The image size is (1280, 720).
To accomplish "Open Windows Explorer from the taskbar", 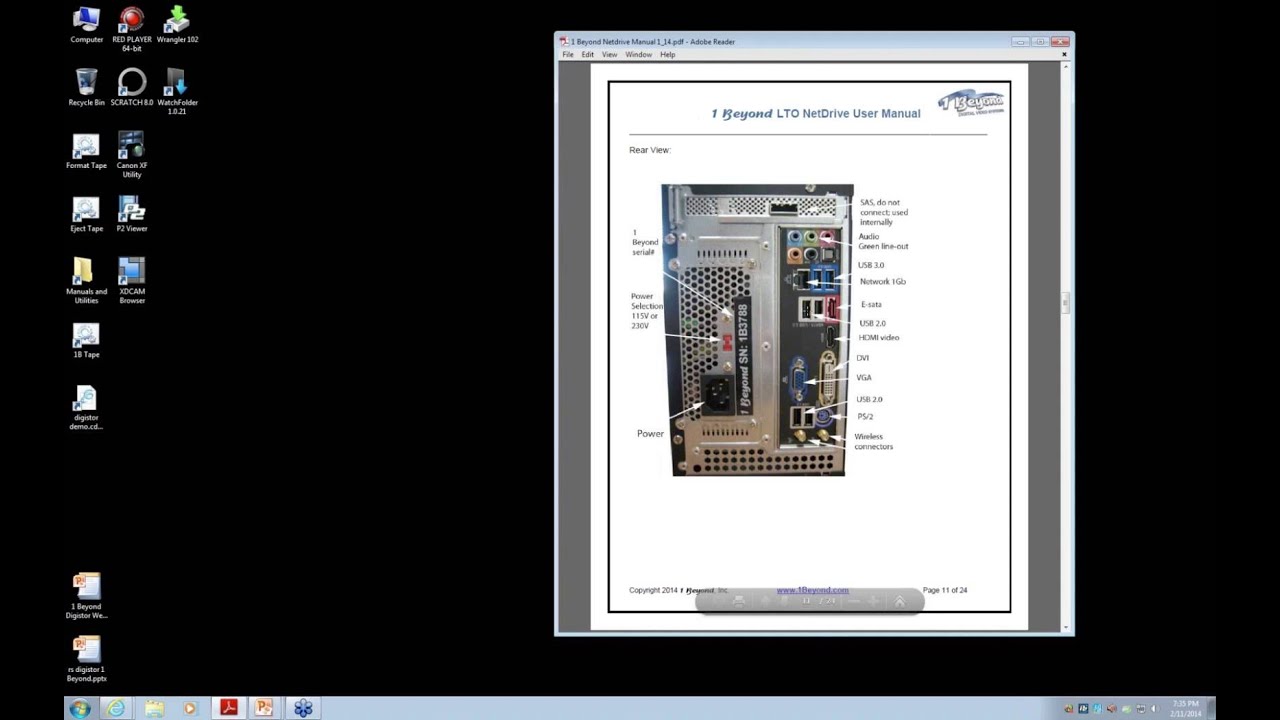I will pyautogui.click(x=153, y=708).
